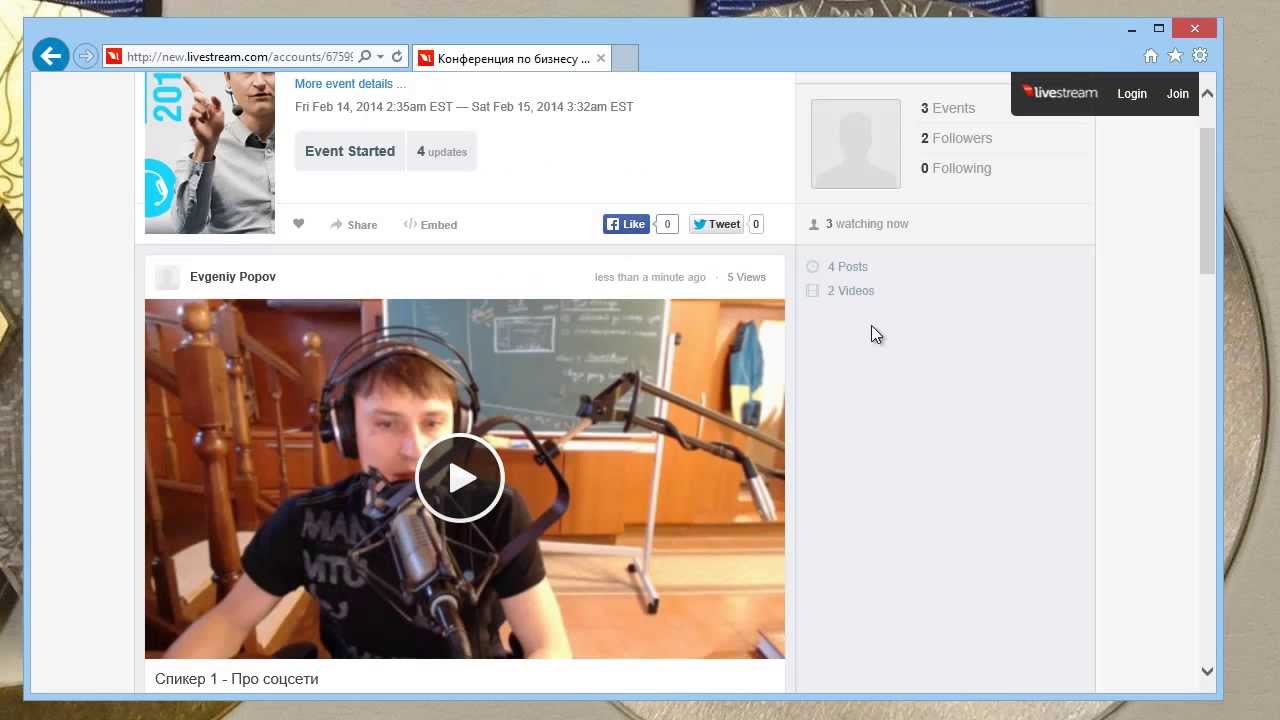Click the Twitter Tweet button

coord(716,224)
